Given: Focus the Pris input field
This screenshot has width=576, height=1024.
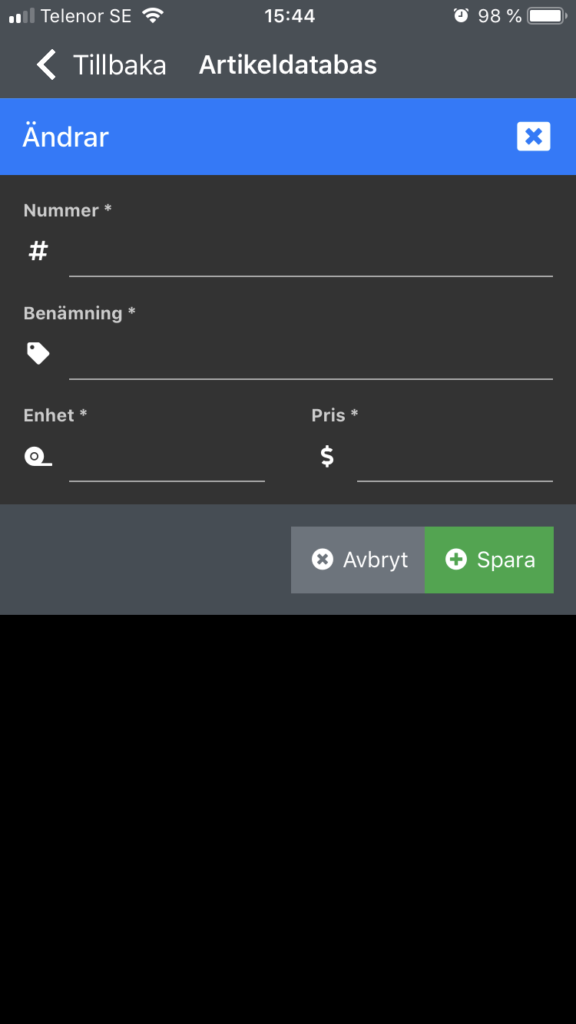Looking at the screenshot, I should tap(455, 458).
